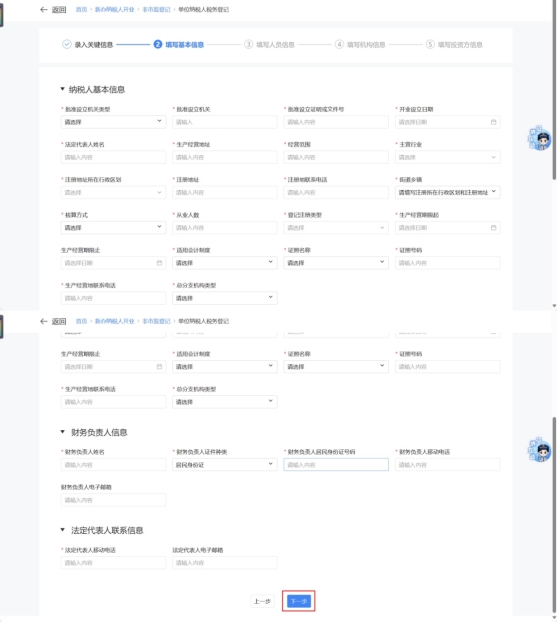This screenshot has width=557, height=622.
Task: Click the blue 下一步 button
Action: coord(299,601)
